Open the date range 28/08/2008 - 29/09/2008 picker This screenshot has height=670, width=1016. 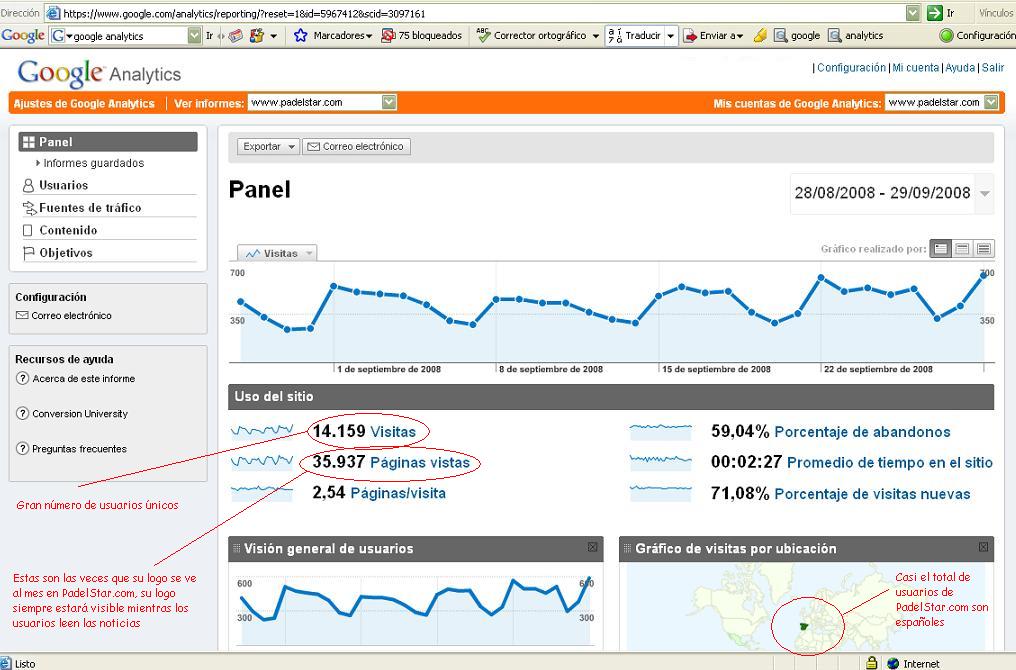tap(892, 193)
